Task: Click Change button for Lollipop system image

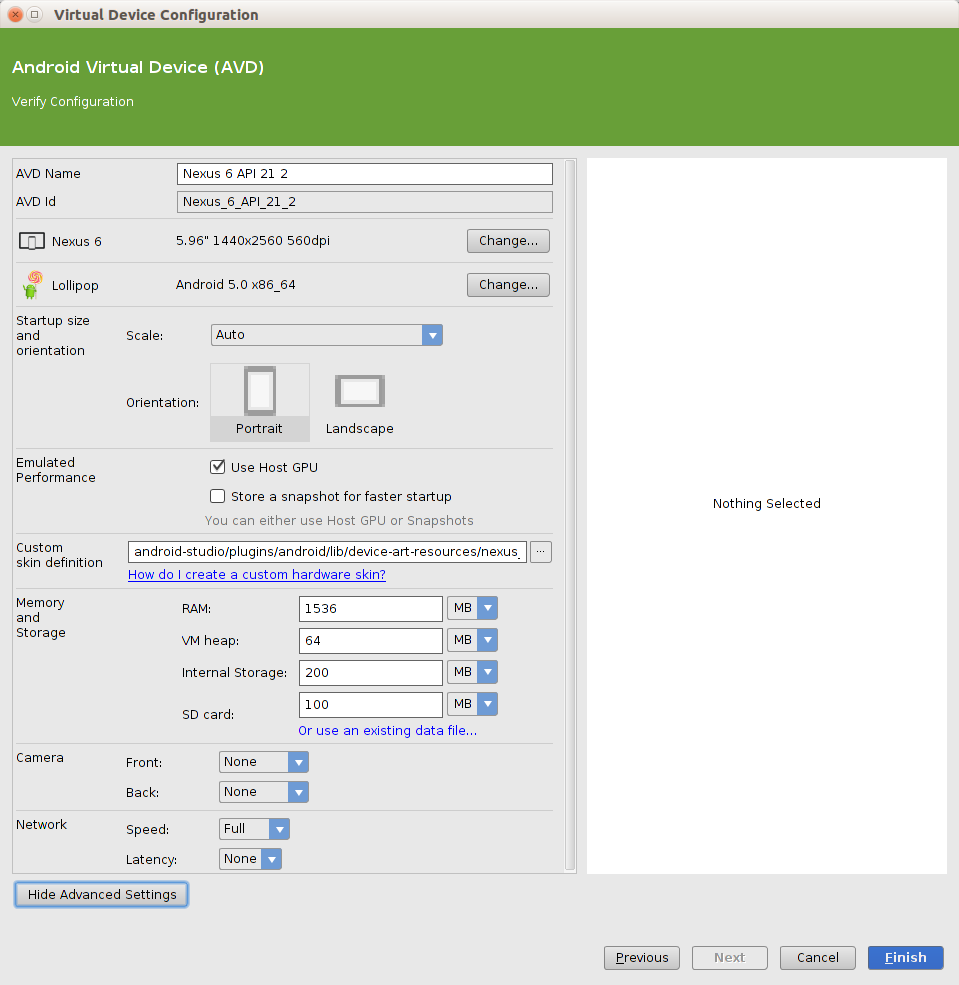Action: click(x=508, y=285)
